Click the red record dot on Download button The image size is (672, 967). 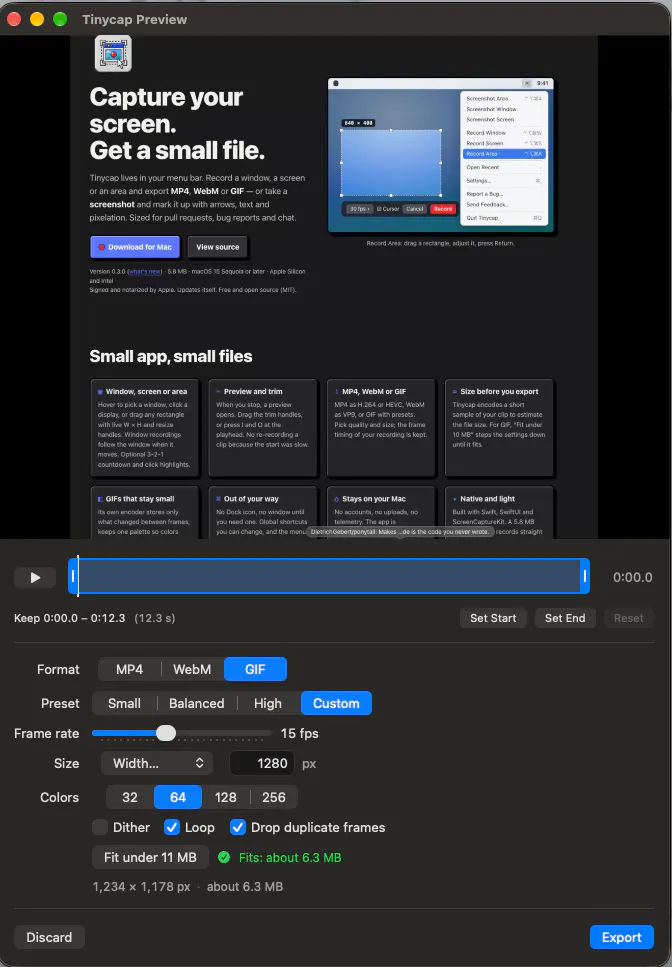tap(102, 247)
